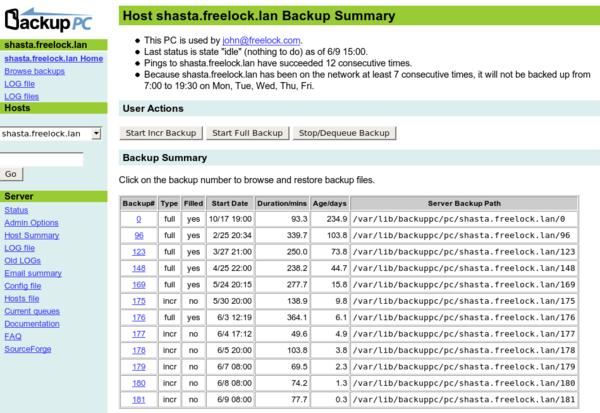The image size is (600, 413).
Task: Browse backup number 179
Action: (139, 367)
